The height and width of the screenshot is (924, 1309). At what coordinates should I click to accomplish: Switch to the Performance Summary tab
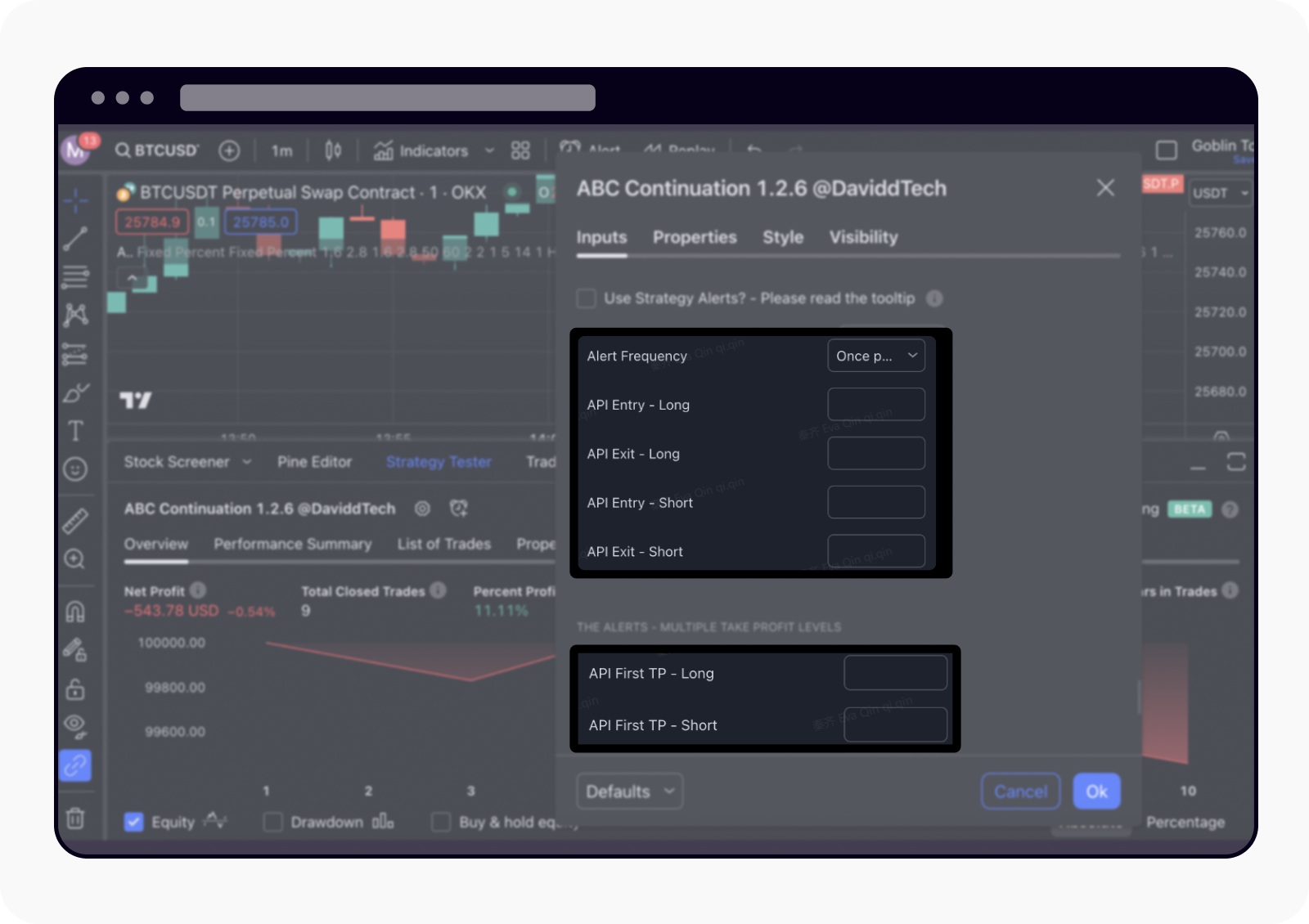pyautogui.click(x=293, y=544)
